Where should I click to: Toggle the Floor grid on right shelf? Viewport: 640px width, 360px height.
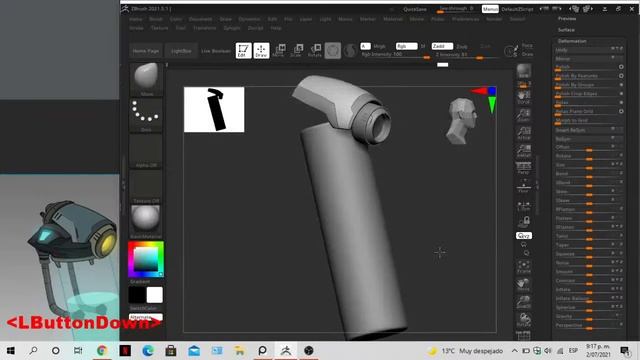524,186
